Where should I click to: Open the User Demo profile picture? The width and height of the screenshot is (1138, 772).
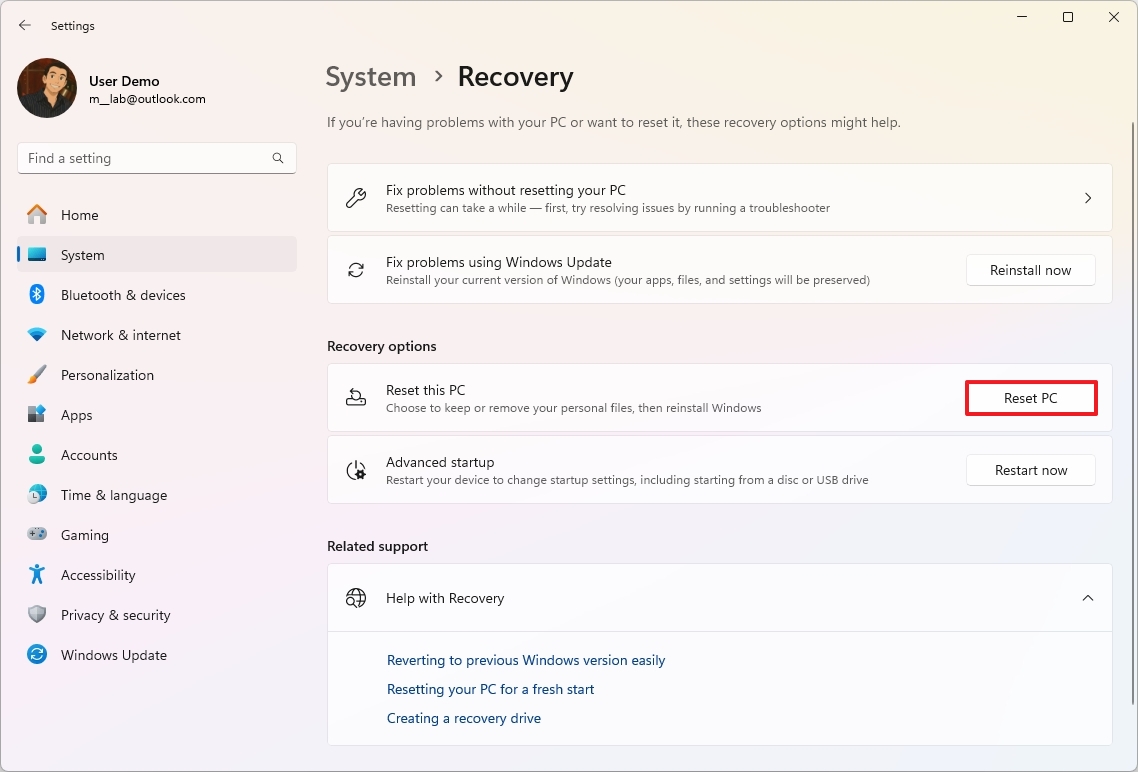[x=47, y=88]
